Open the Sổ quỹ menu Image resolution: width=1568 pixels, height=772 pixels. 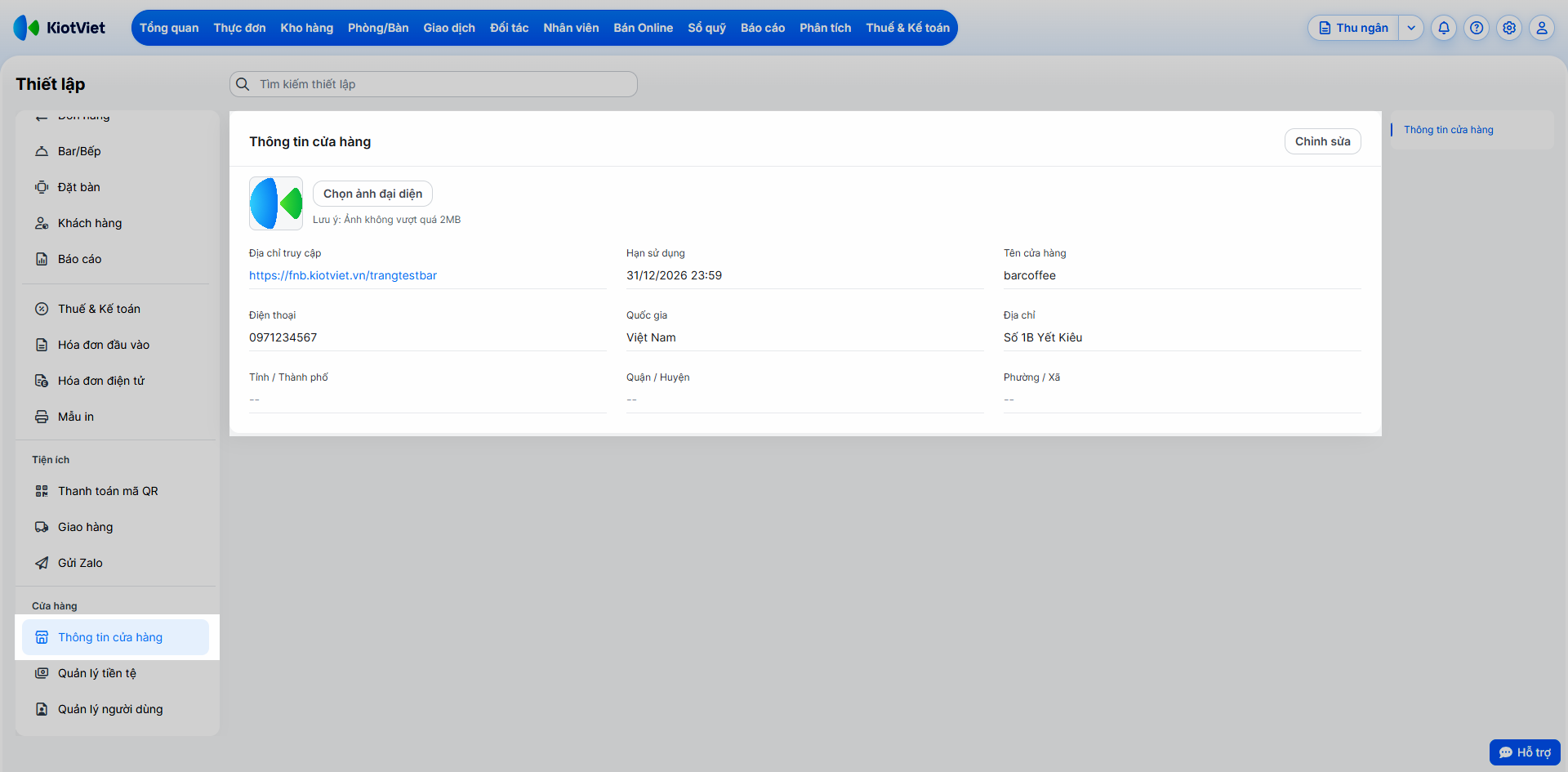coord(707,28)
